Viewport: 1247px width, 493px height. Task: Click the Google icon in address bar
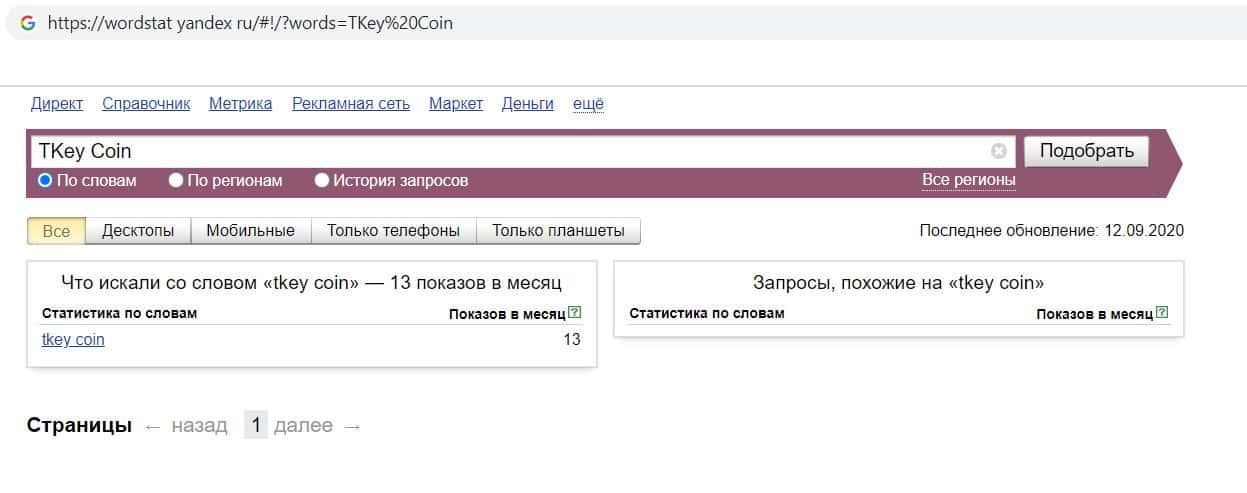click(x=28, y=22)
